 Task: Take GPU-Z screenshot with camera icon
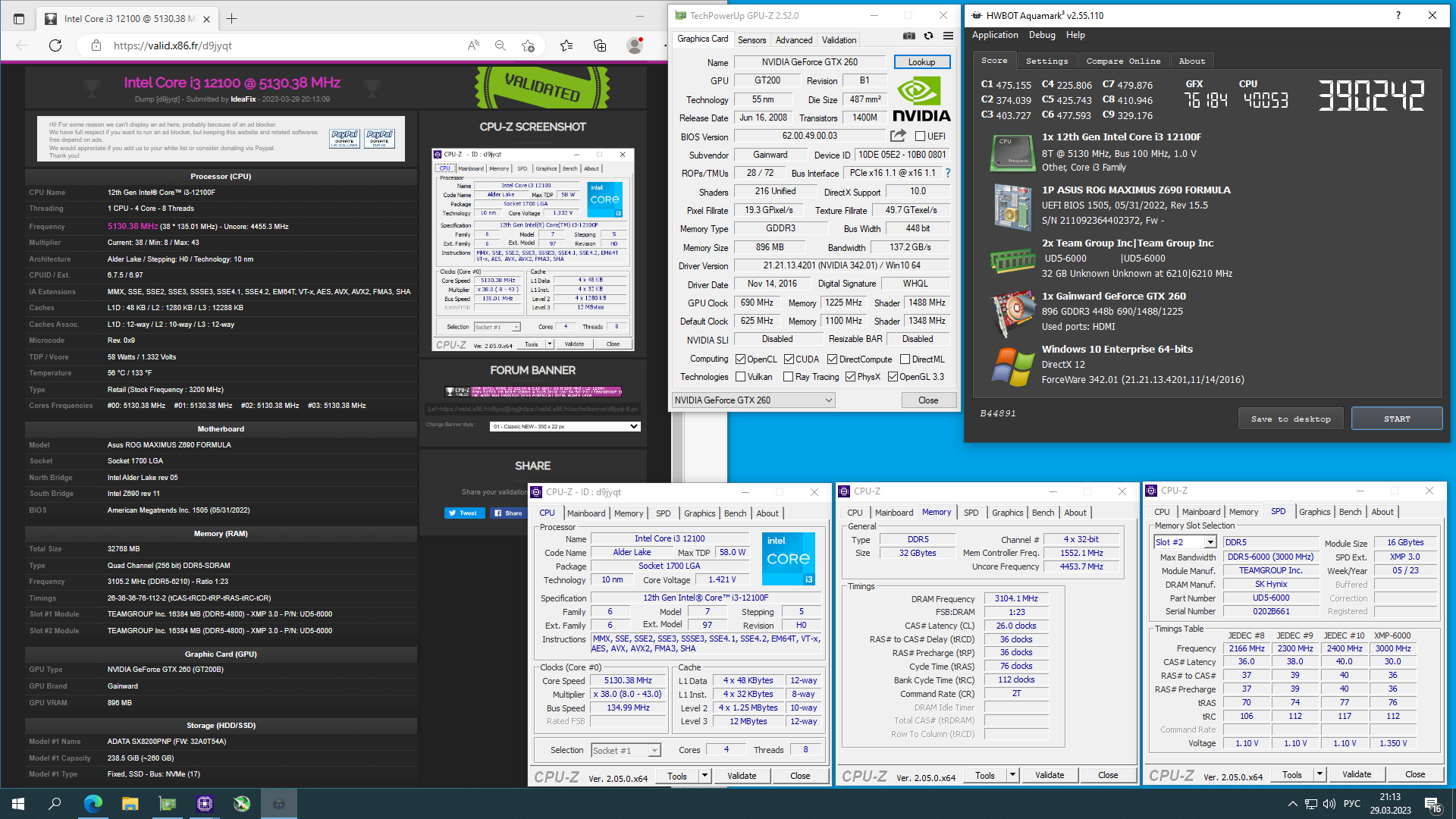point(908,36)
